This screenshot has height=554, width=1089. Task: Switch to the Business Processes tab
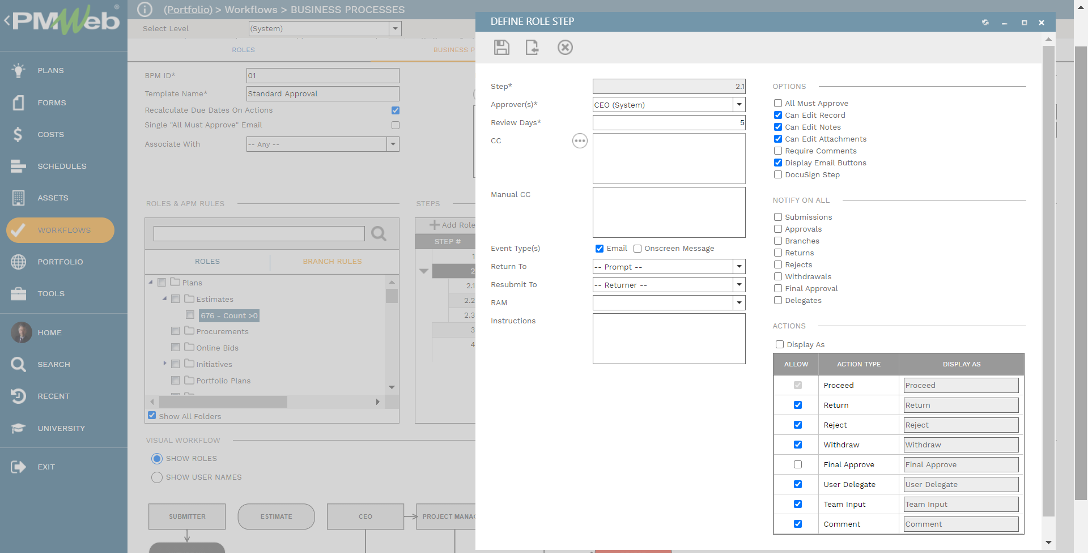click(x=453, y=50)
